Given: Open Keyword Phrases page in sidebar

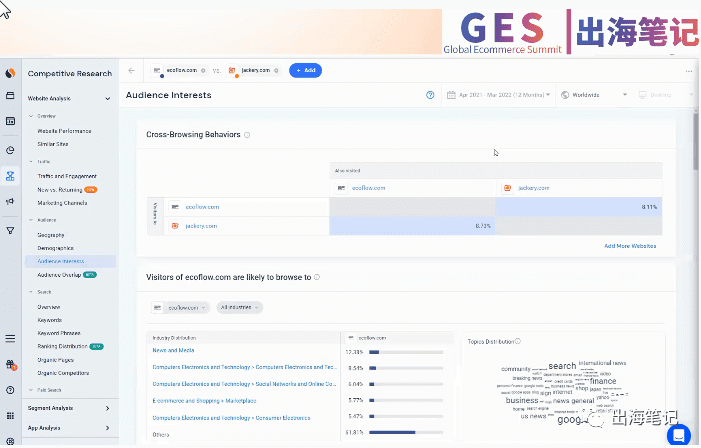Looking at the screenshot, I should [x=59, y=333].
